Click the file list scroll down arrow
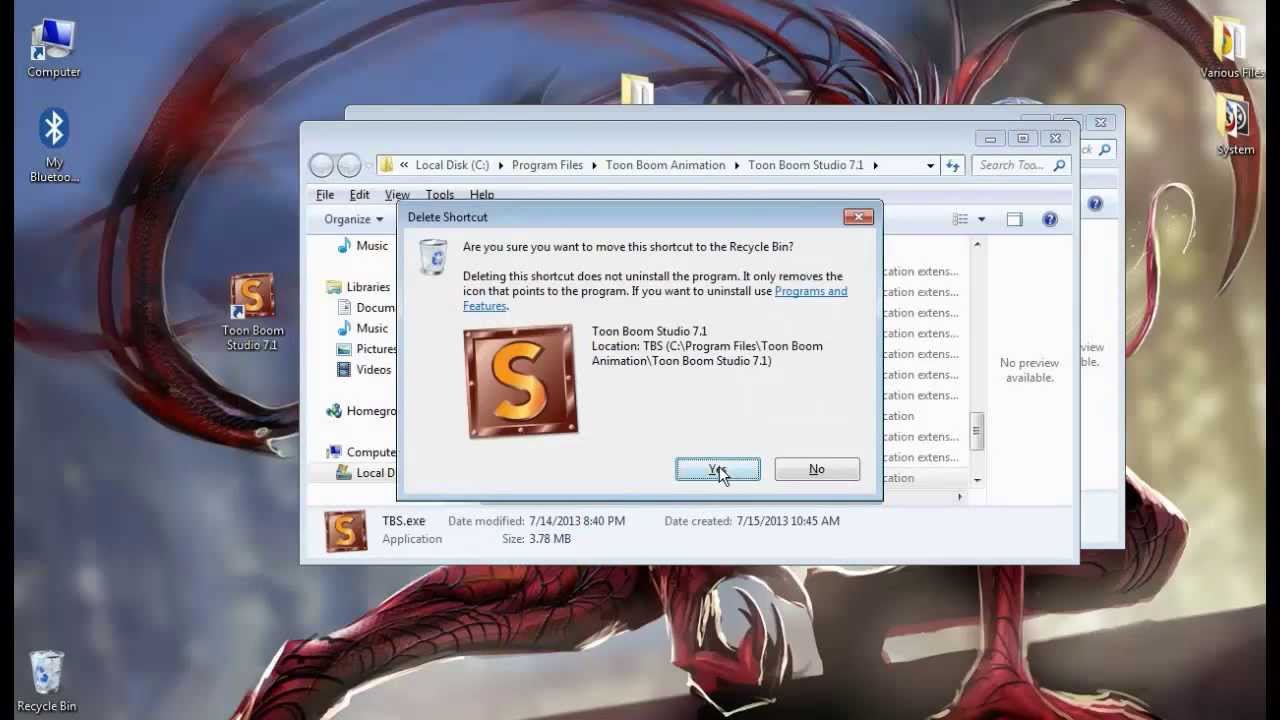This screenshot has width=1280, height=720. pyautogui.click(x=977, y=480)
